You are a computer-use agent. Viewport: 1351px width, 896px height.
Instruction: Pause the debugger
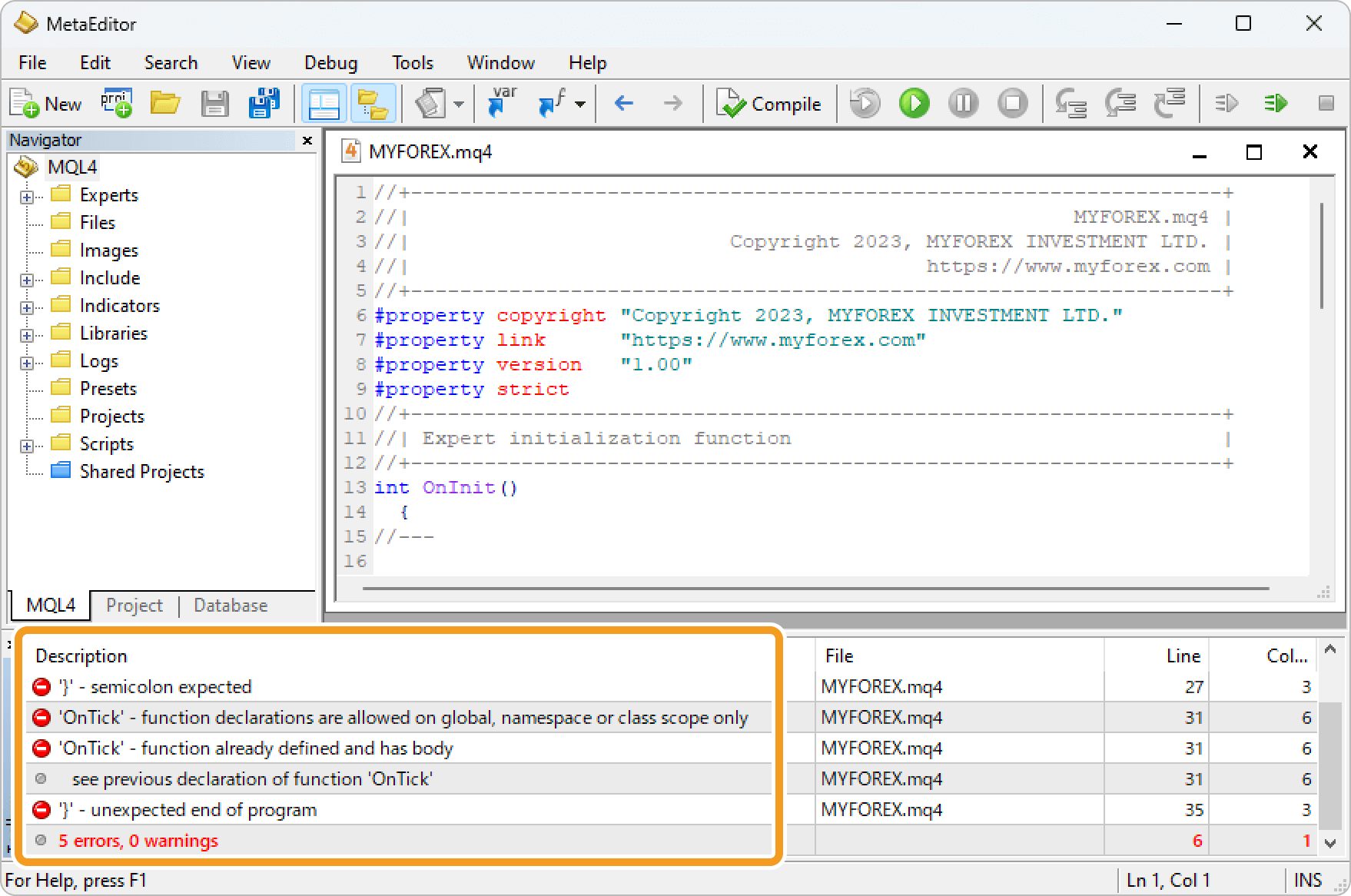tap(962, 103)
